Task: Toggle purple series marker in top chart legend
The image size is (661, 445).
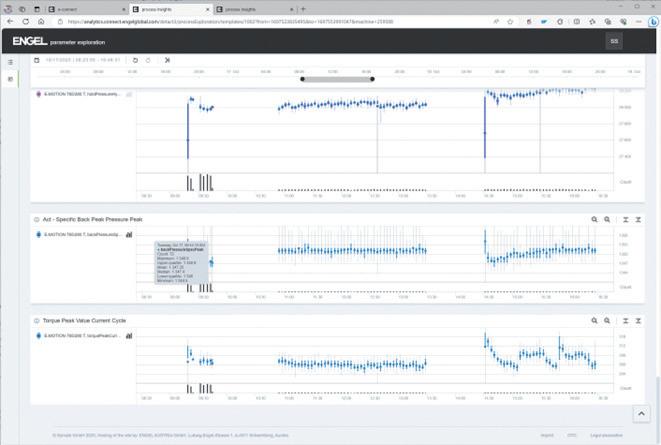Action: click(x=39, y=94)
